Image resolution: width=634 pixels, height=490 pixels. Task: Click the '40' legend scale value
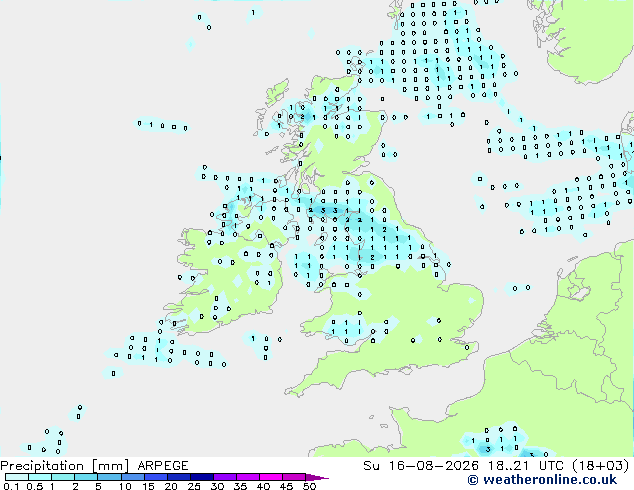click(263, 486)
